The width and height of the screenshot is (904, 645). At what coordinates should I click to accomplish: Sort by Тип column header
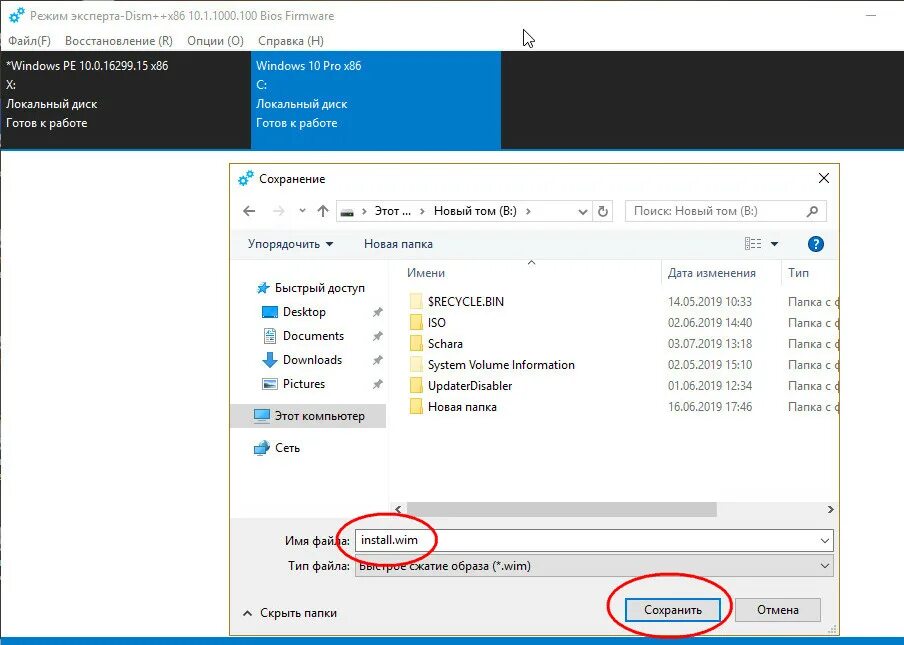798,273
